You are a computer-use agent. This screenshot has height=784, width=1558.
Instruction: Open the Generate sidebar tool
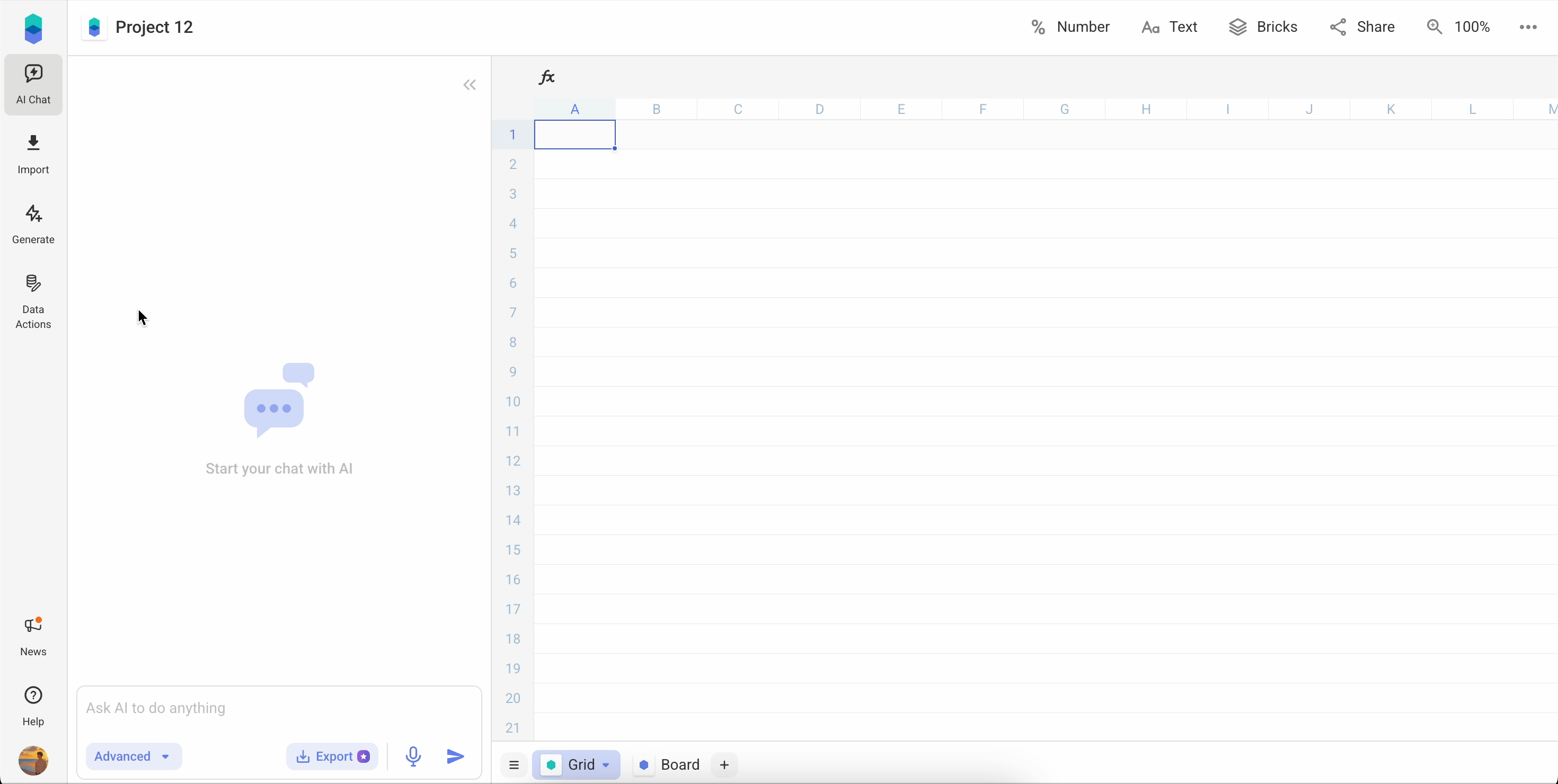tap(33, 224)
